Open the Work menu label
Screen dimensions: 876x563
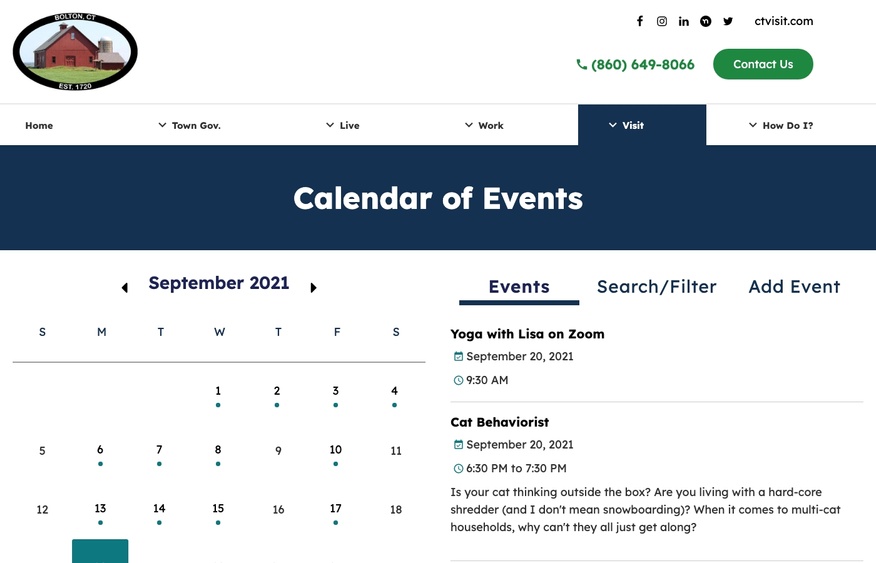click(491, 126)
